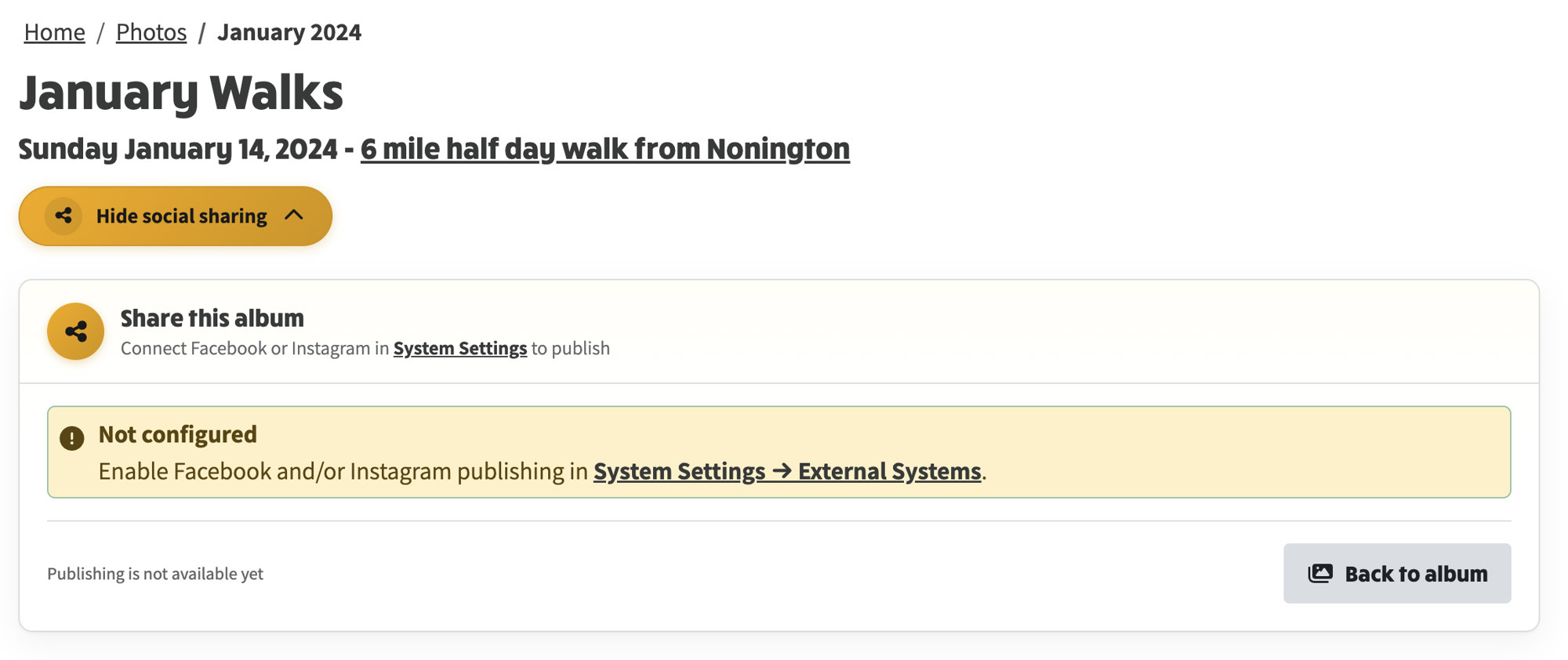
Task: Click the Publishing is not available yet text
Action: 155,574
